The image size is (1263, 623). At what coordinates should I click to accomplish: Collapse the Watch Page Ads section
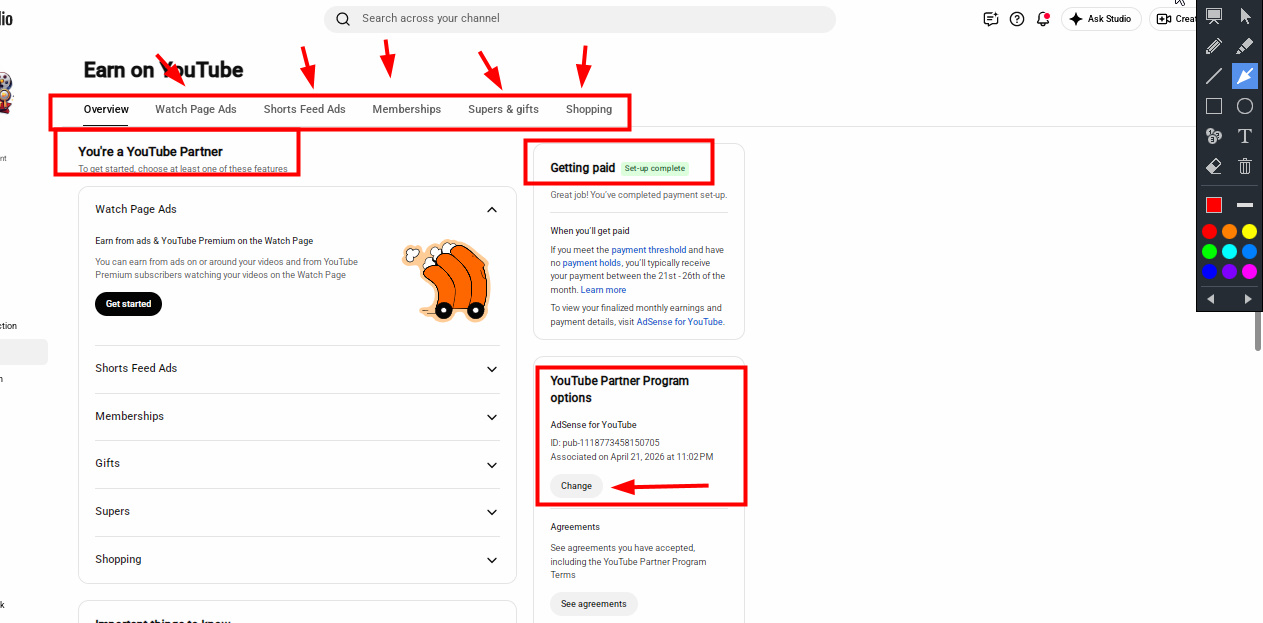(492, 210)
